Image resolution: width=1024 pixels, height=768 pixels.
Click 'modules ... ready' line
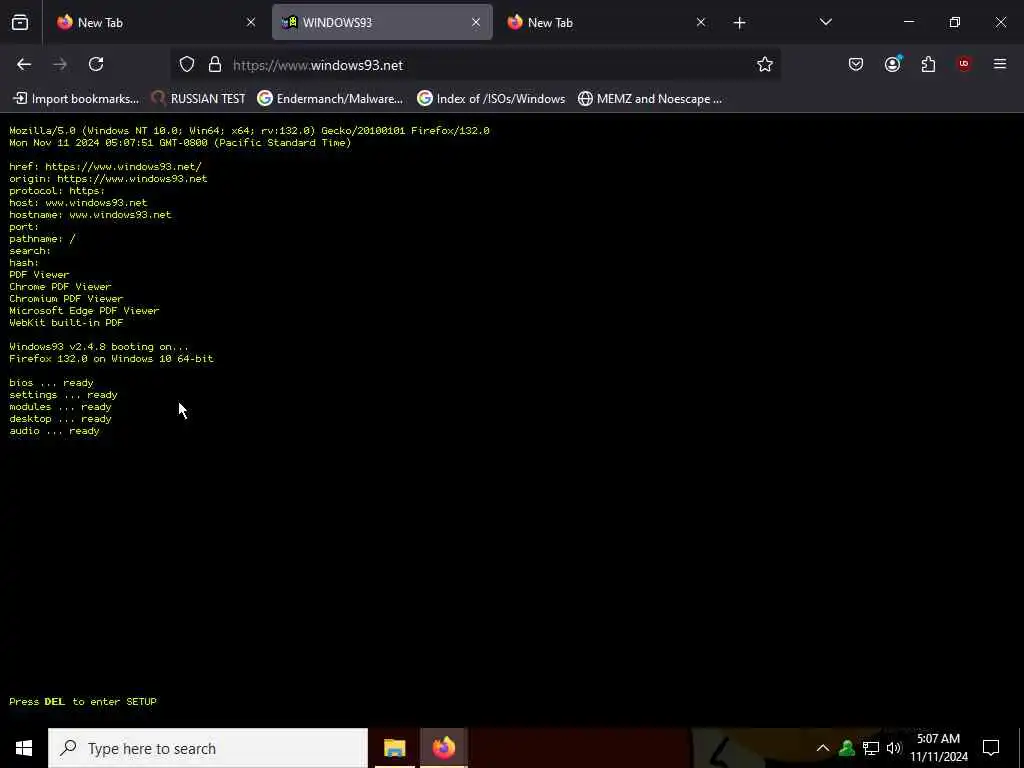pyautogui.click(x=60, y=407)
